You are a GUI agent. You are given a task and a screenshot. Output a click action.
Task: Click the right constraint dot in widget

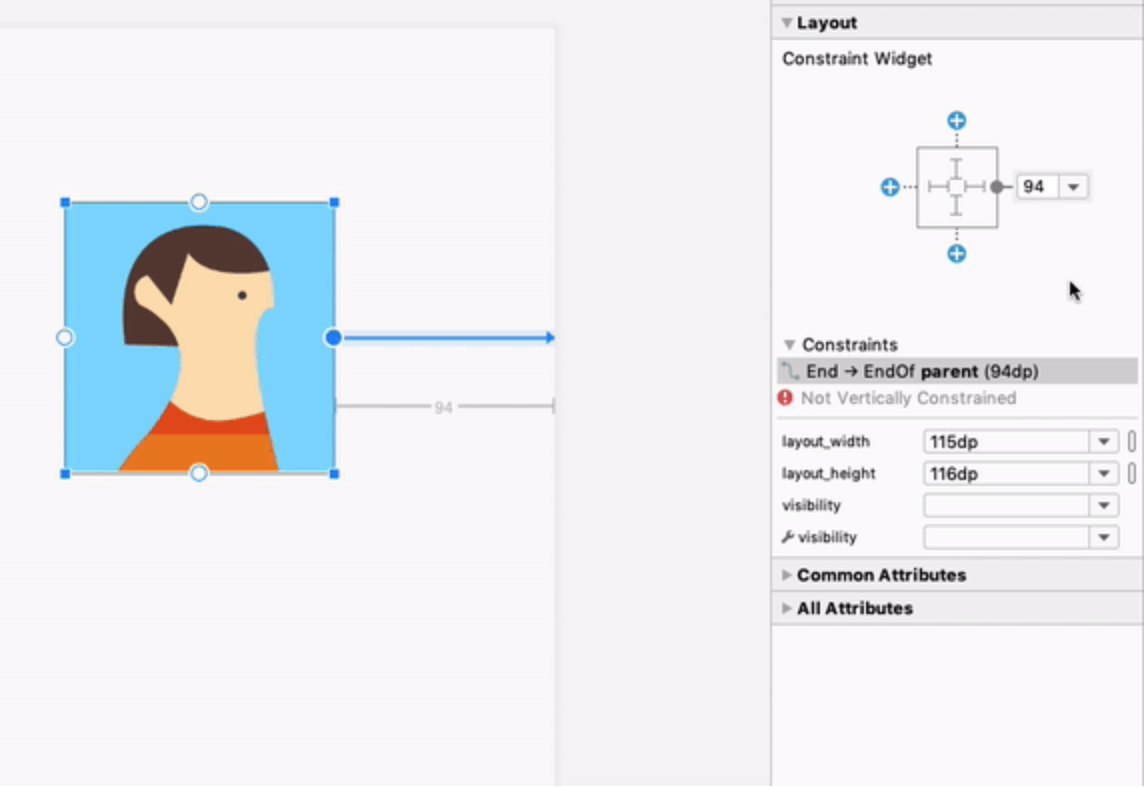coord(996,187)
